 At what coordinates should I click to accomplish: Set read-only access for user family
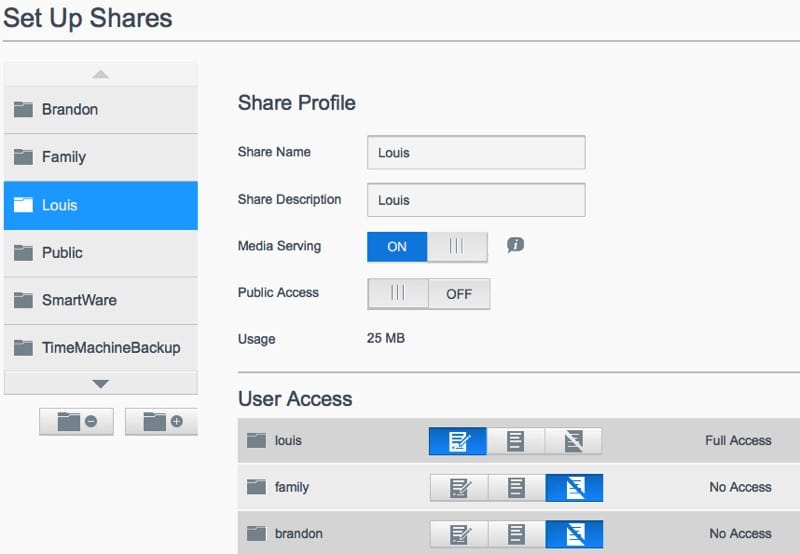pos(516,488)
